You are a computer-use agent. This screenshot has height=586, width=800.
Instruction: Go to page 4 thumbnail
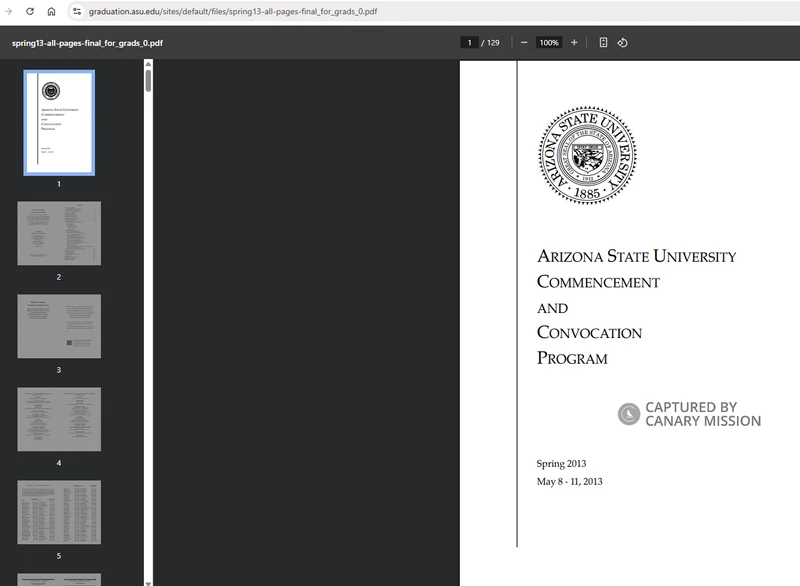coord(59,419)
